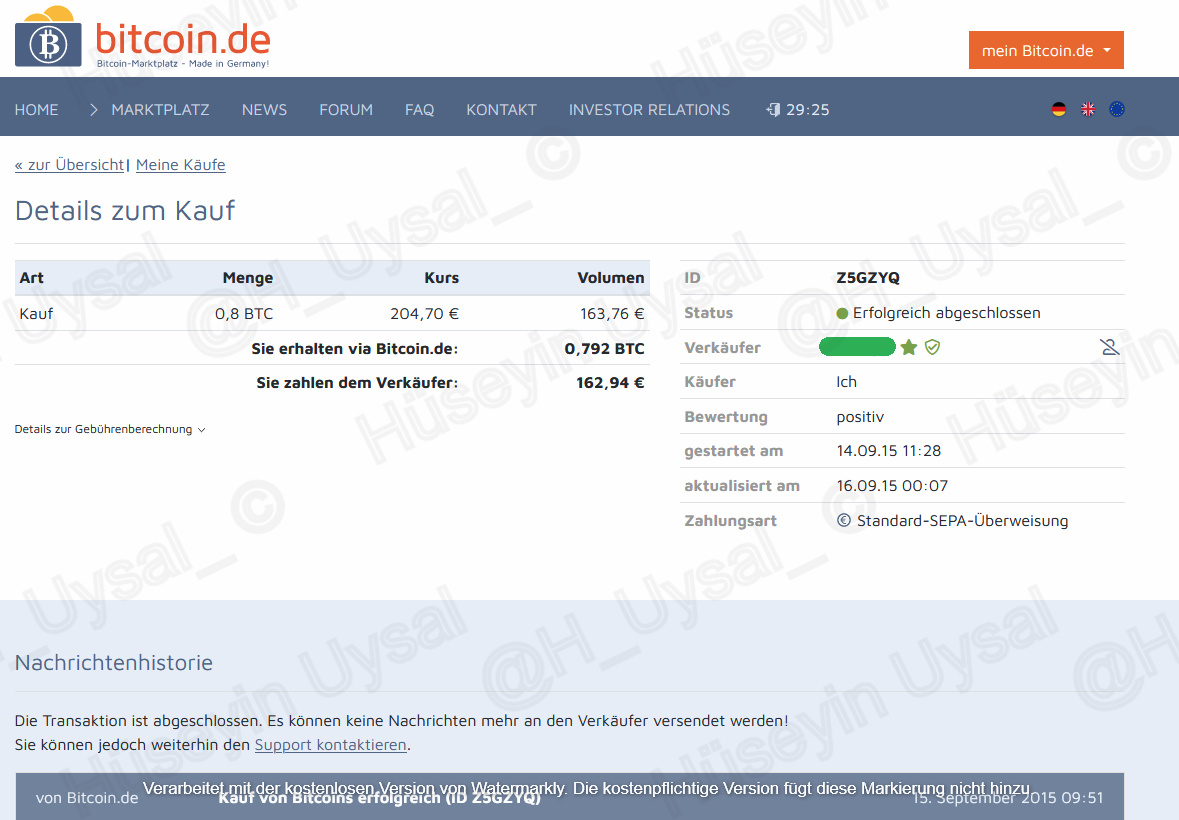
Task: Open the mein Bitcoin.de dropdown
Action: pyautogui.click(x=1046, y=50)
